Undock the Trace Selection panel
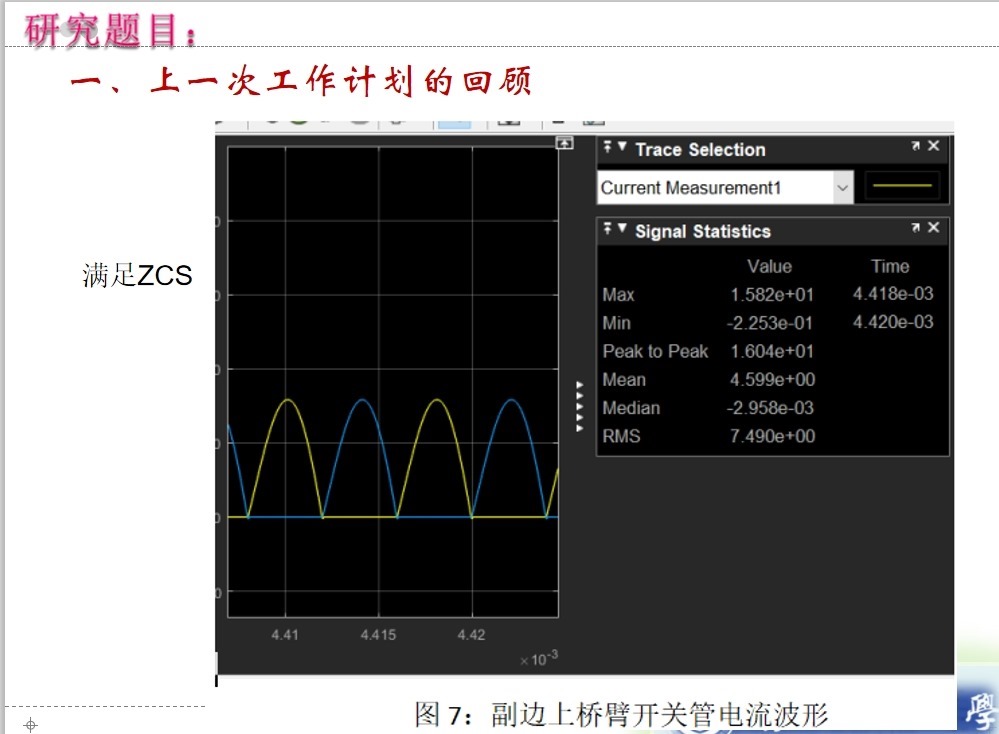This screenshot has width=999, height=734. click(x=916, y=146)
